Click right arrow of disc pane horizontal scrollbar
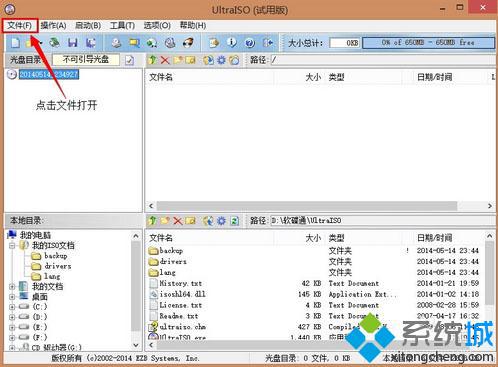 490,206
